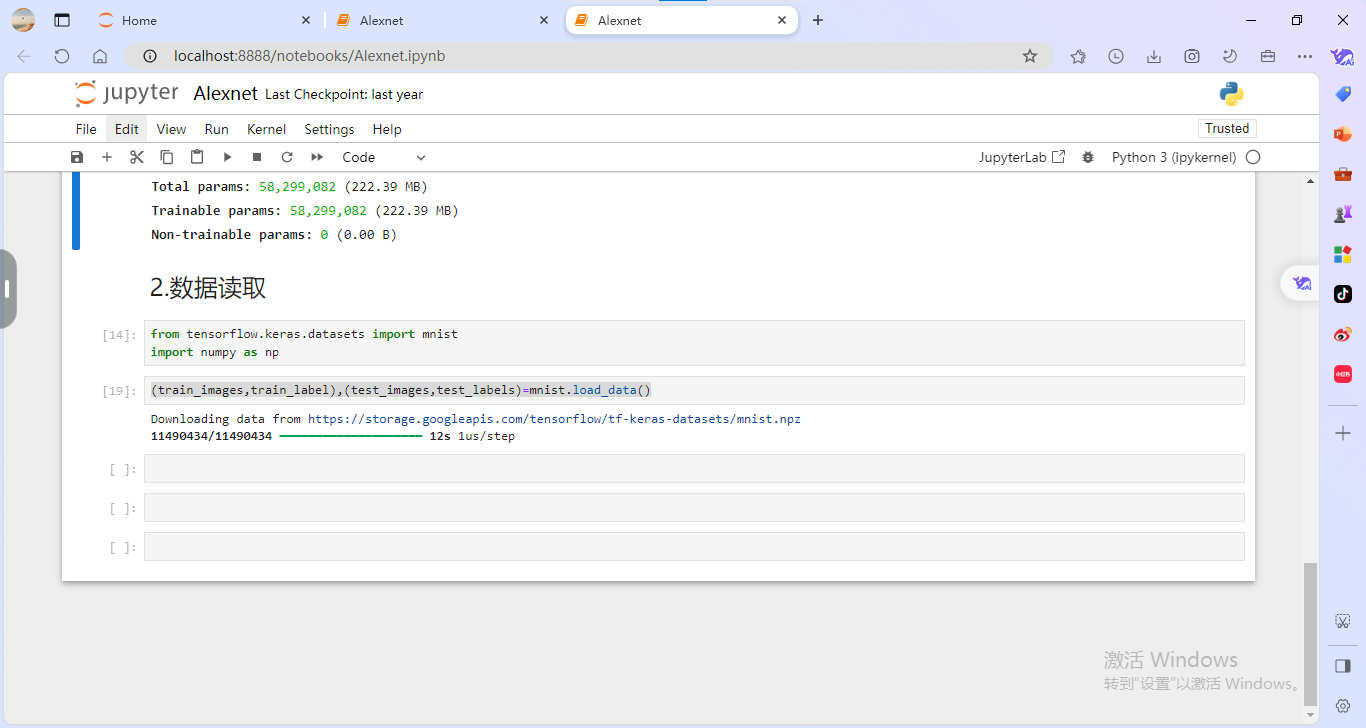Save the notebook using the save icon

[x=77, y=157]
